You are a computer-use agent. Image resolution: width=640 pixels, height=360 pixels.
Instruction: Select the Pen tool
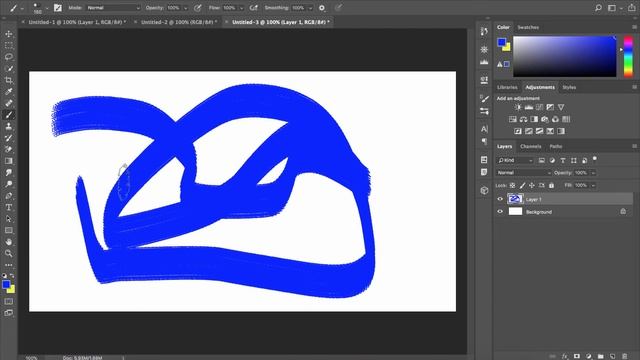[9, 196]
